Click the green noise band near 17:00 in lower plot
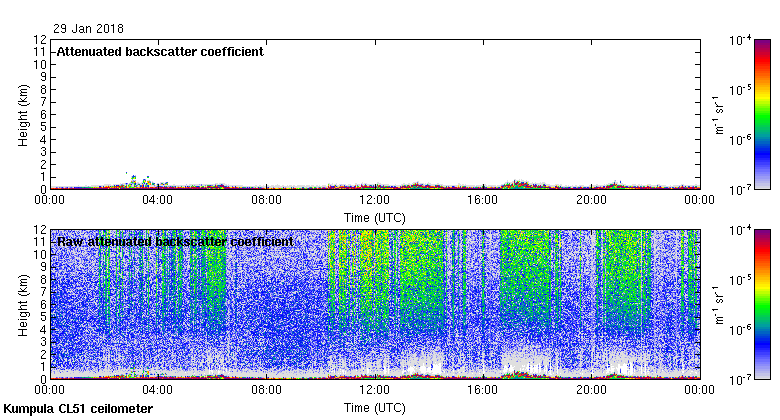780x420 pixels. click(525, 279)
